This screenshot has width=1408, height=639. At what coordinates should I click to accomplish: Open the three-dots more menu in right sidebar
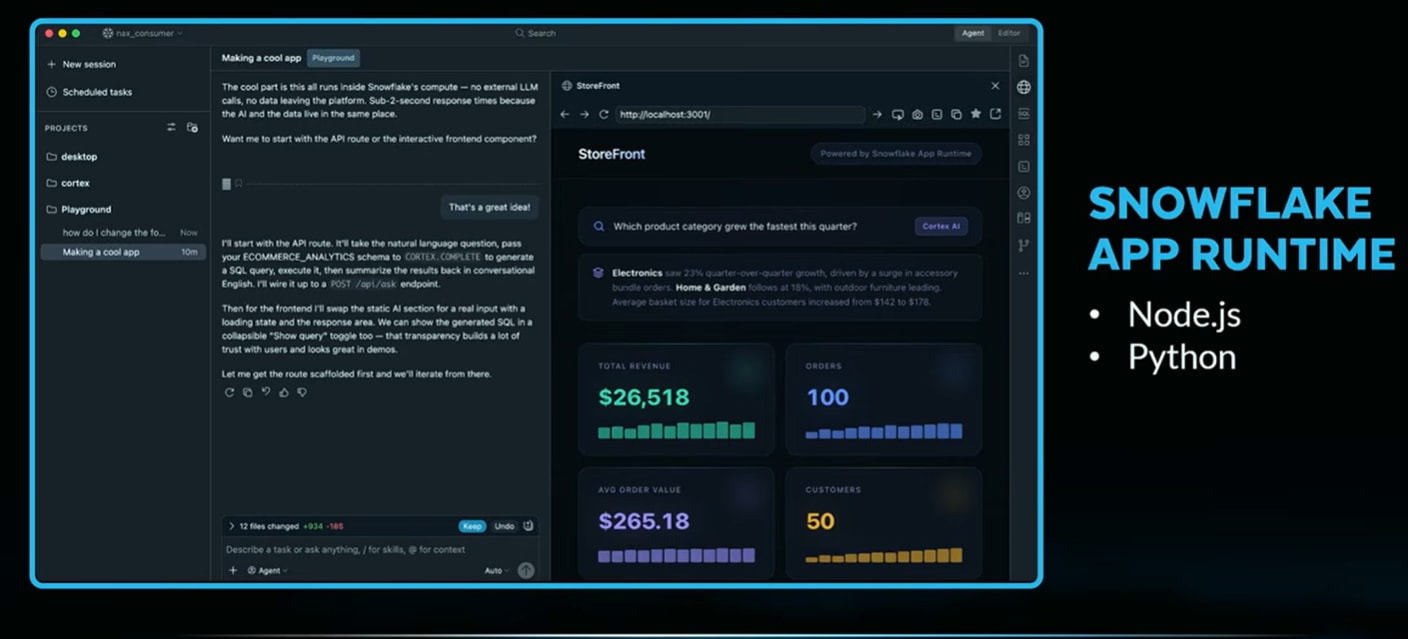[1023, 273]
